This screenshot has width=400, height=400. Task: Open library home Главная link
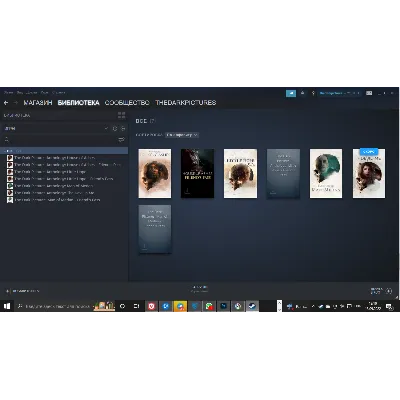tap(17, 115)
